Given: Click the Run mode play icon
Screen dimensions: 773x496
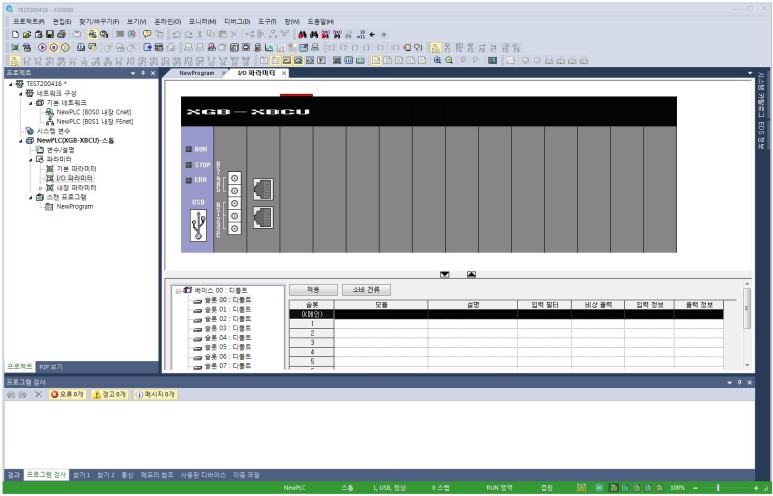Looking at the screenshot, I should 42,48.
